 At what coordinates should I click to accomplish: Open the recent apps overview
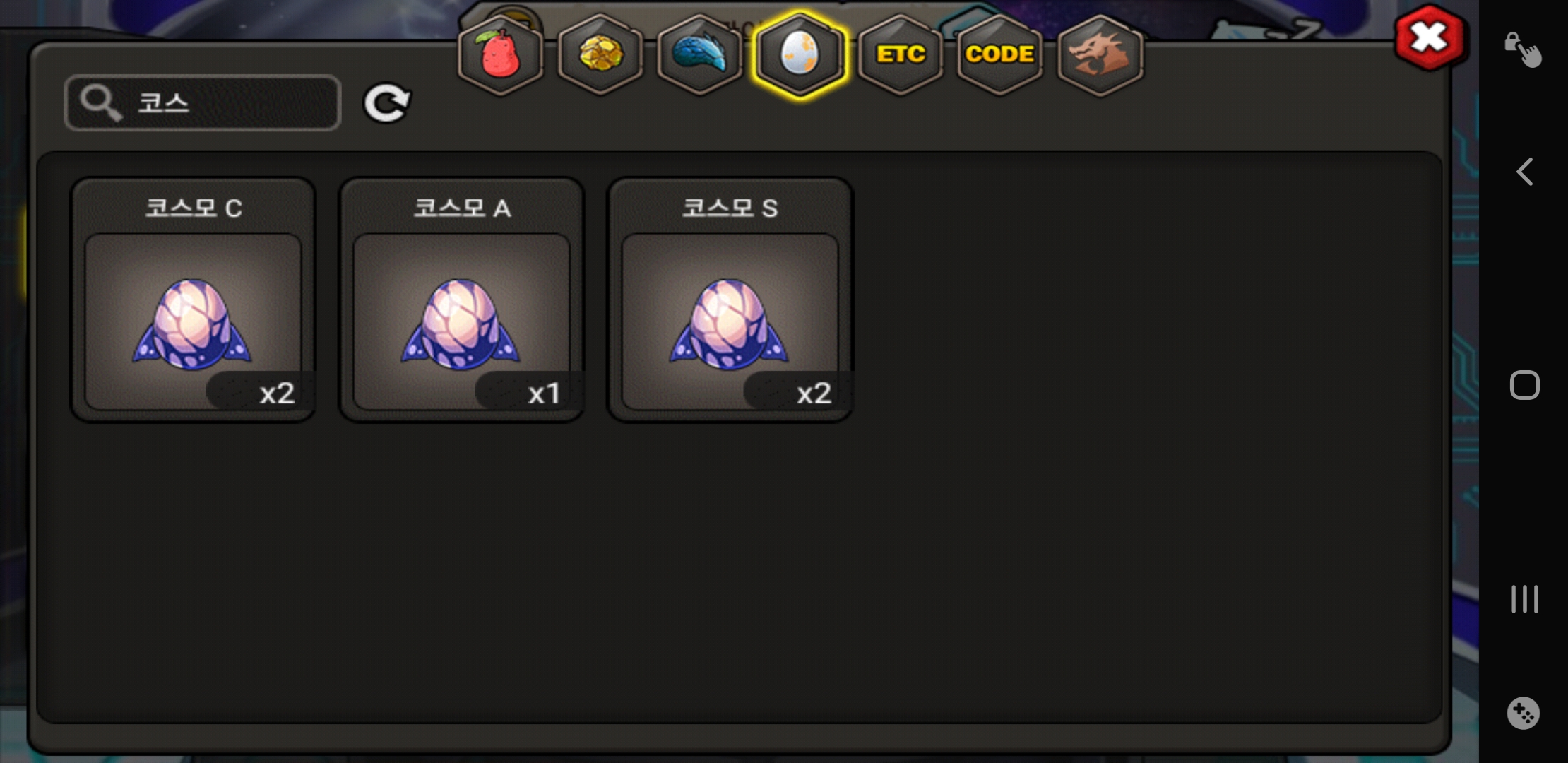point(1524,599)
